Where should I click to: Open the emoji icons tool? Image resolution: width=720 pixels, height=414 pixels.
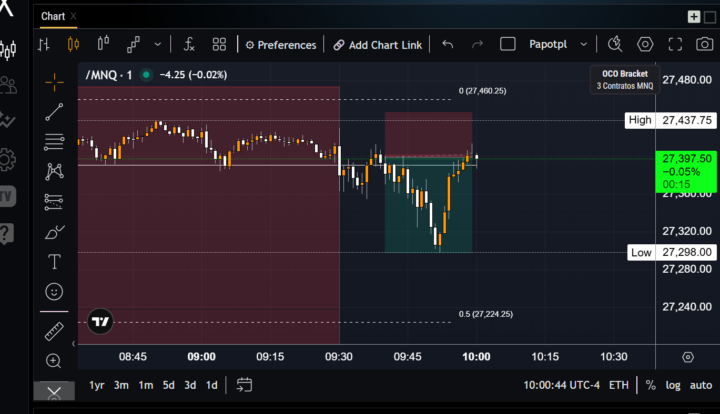coord(54,291)
